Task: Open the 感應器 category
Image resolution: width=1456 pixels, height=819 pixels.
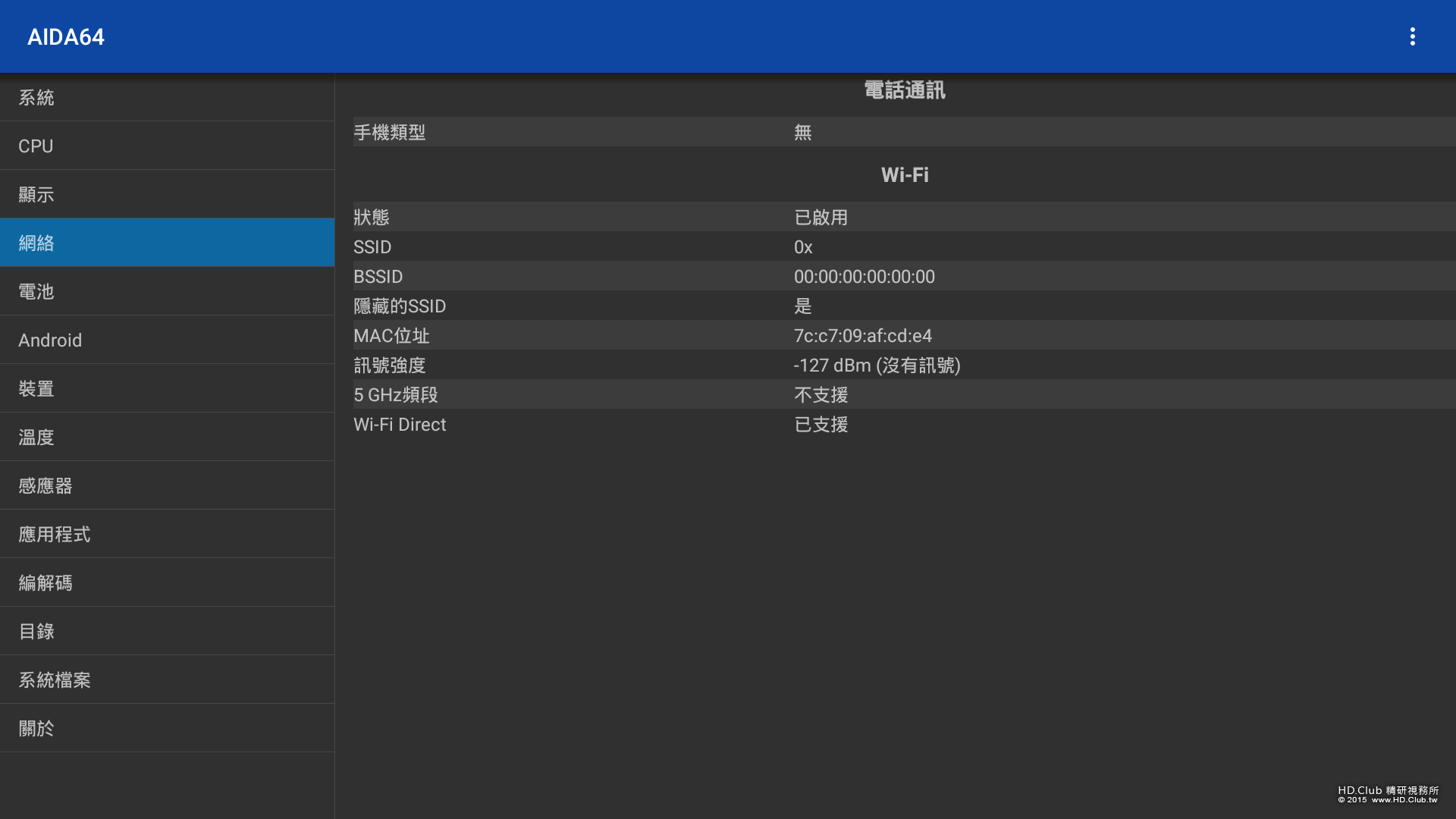Action: click(x=167, y=485)
